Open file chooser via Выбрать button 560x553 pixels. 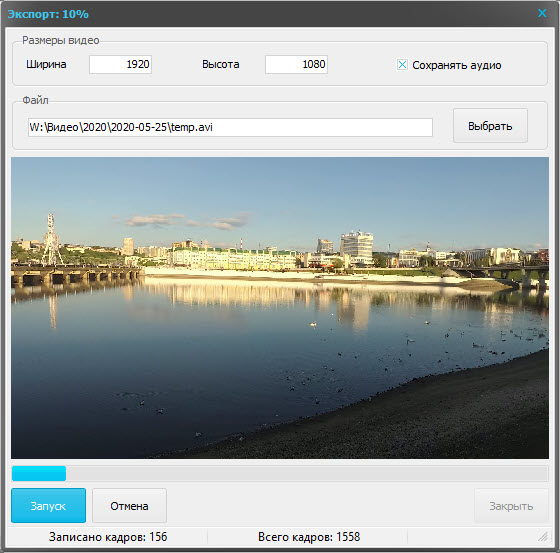pyautogui.click(x=490, y=126)
